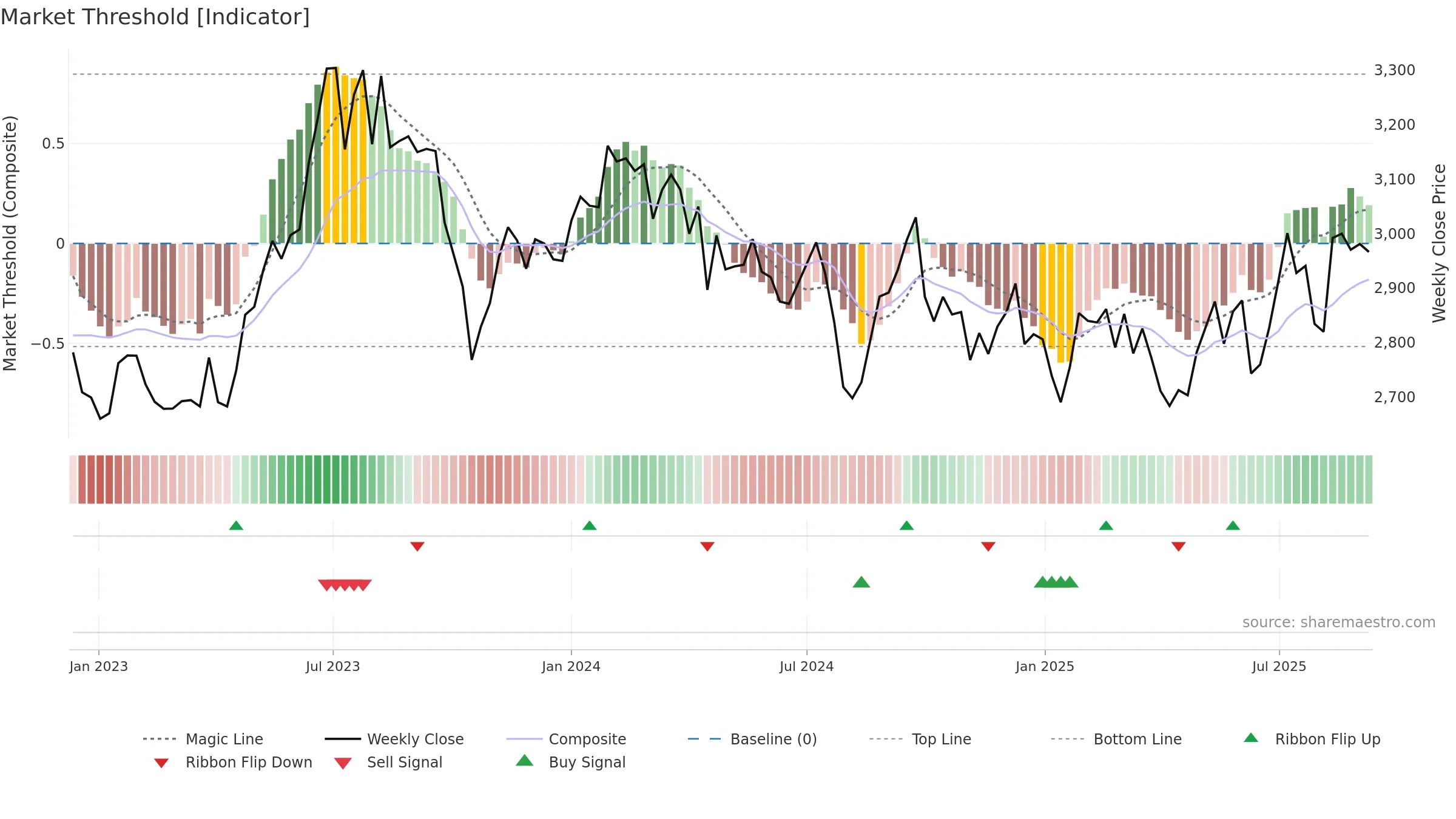Toggle the Magic Line legend entry
The image size is (1456, 819).
[x=203, y=739]
